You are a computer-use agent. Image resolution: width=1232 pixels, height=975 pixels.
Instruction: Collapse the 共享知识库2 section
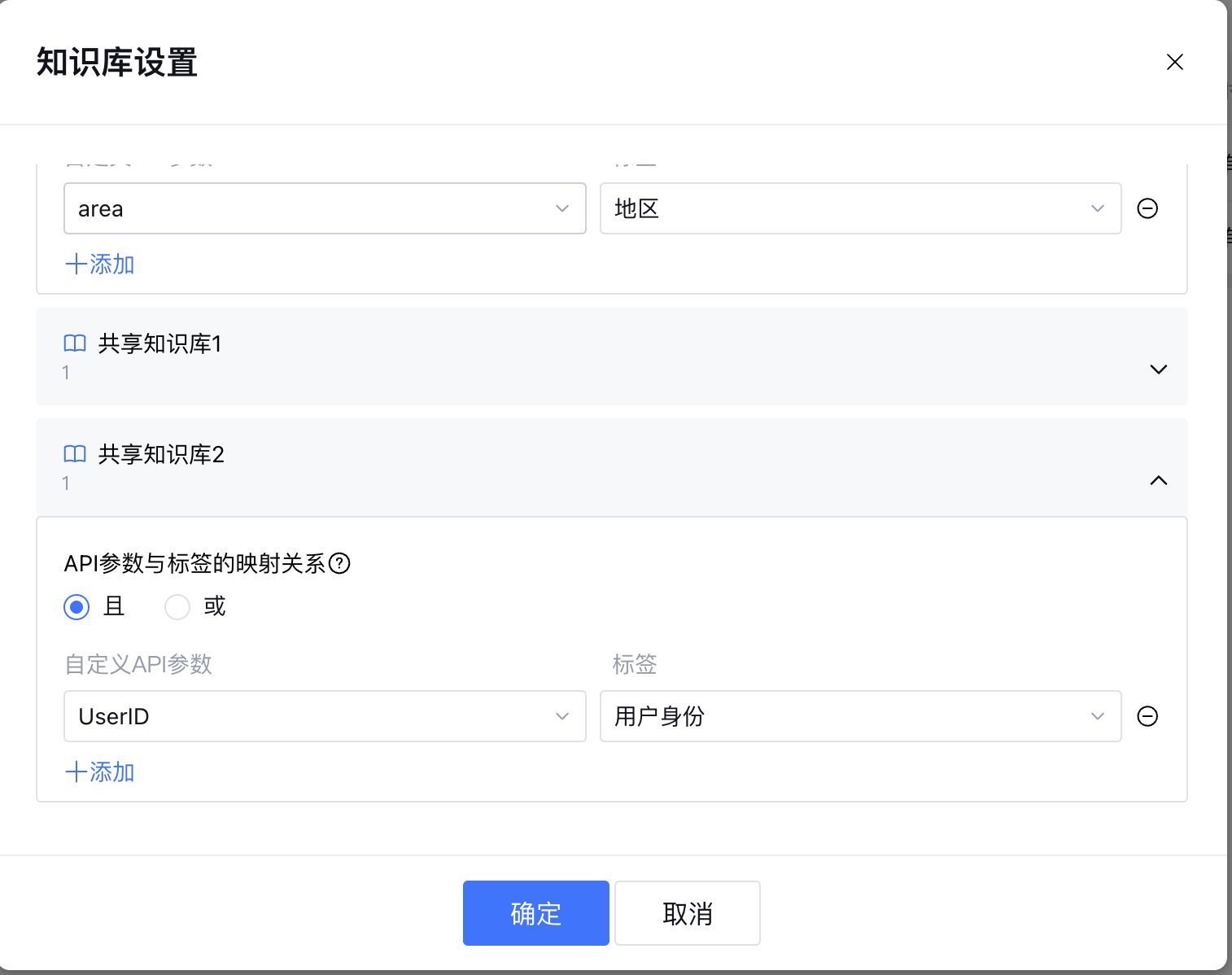[x=1158, y=480]
